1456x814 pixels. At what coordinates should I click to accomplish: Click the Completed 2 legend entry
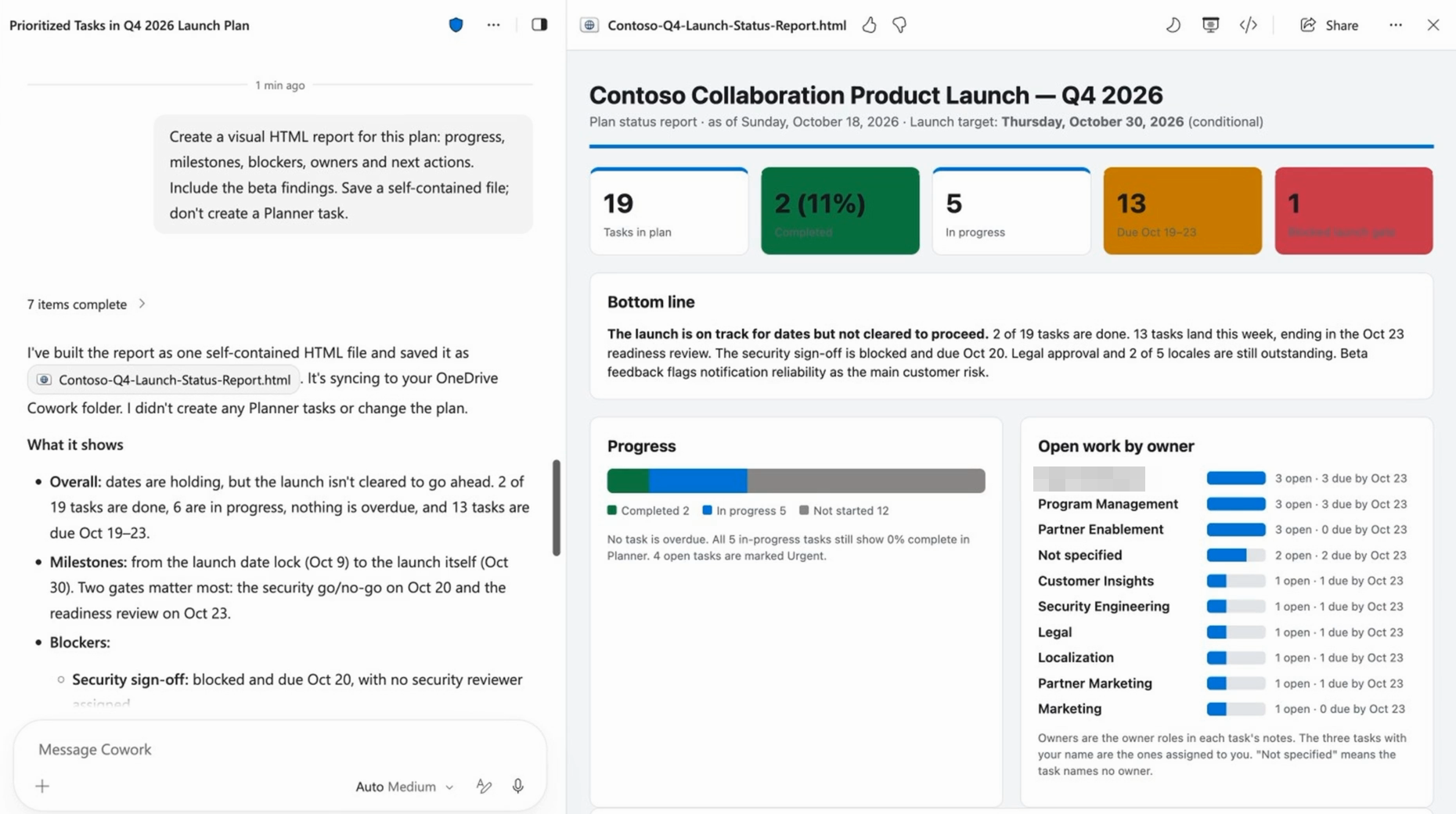pos(648,510)
